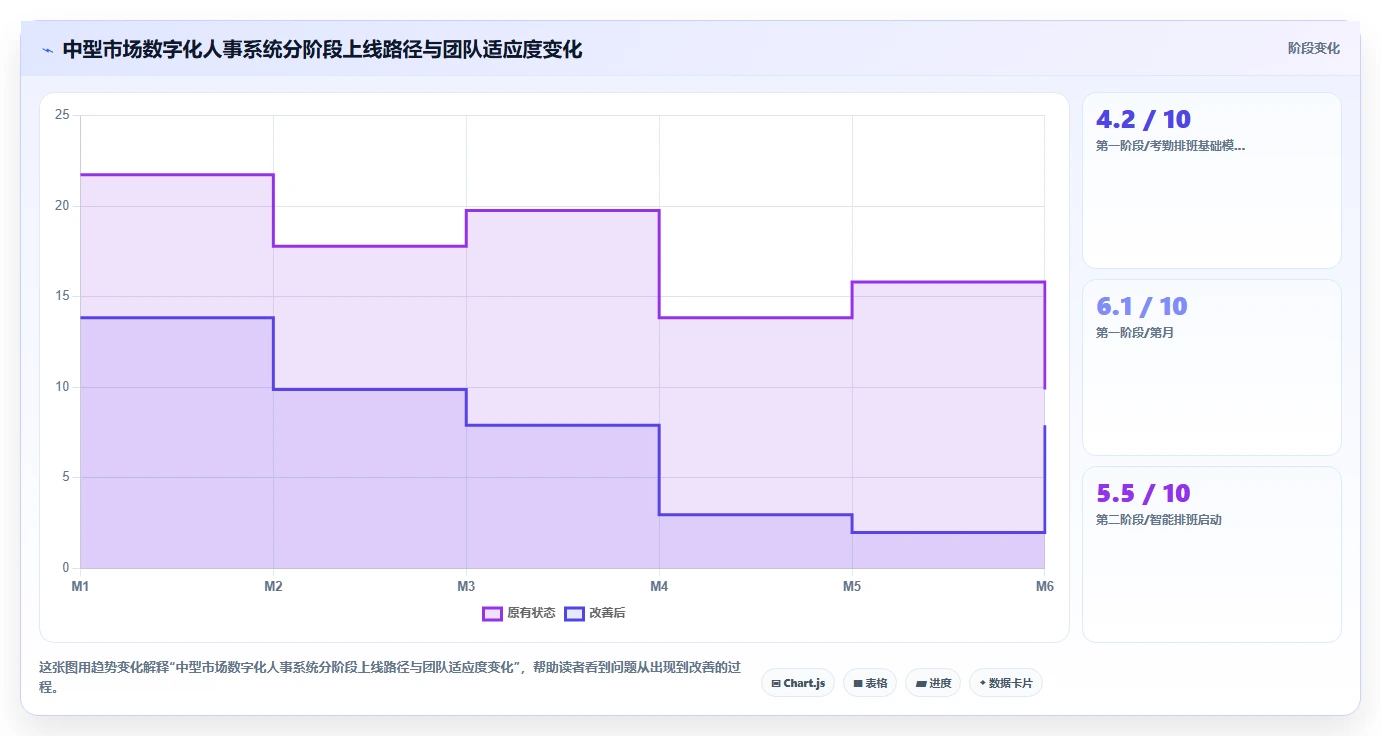Click the 阶段变化 label in header
The image size is (1381, 736).
click(x=1314, y=48)
